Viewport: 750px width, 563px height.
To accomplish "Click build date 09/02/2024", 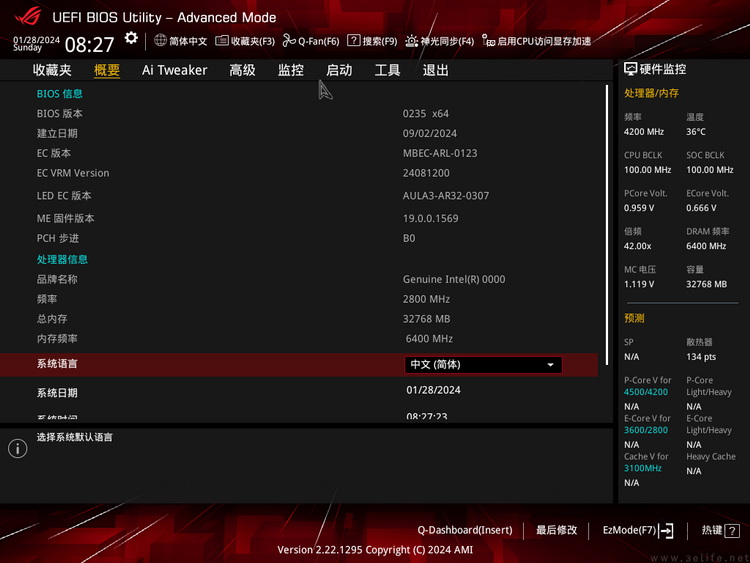I will 430,133.
